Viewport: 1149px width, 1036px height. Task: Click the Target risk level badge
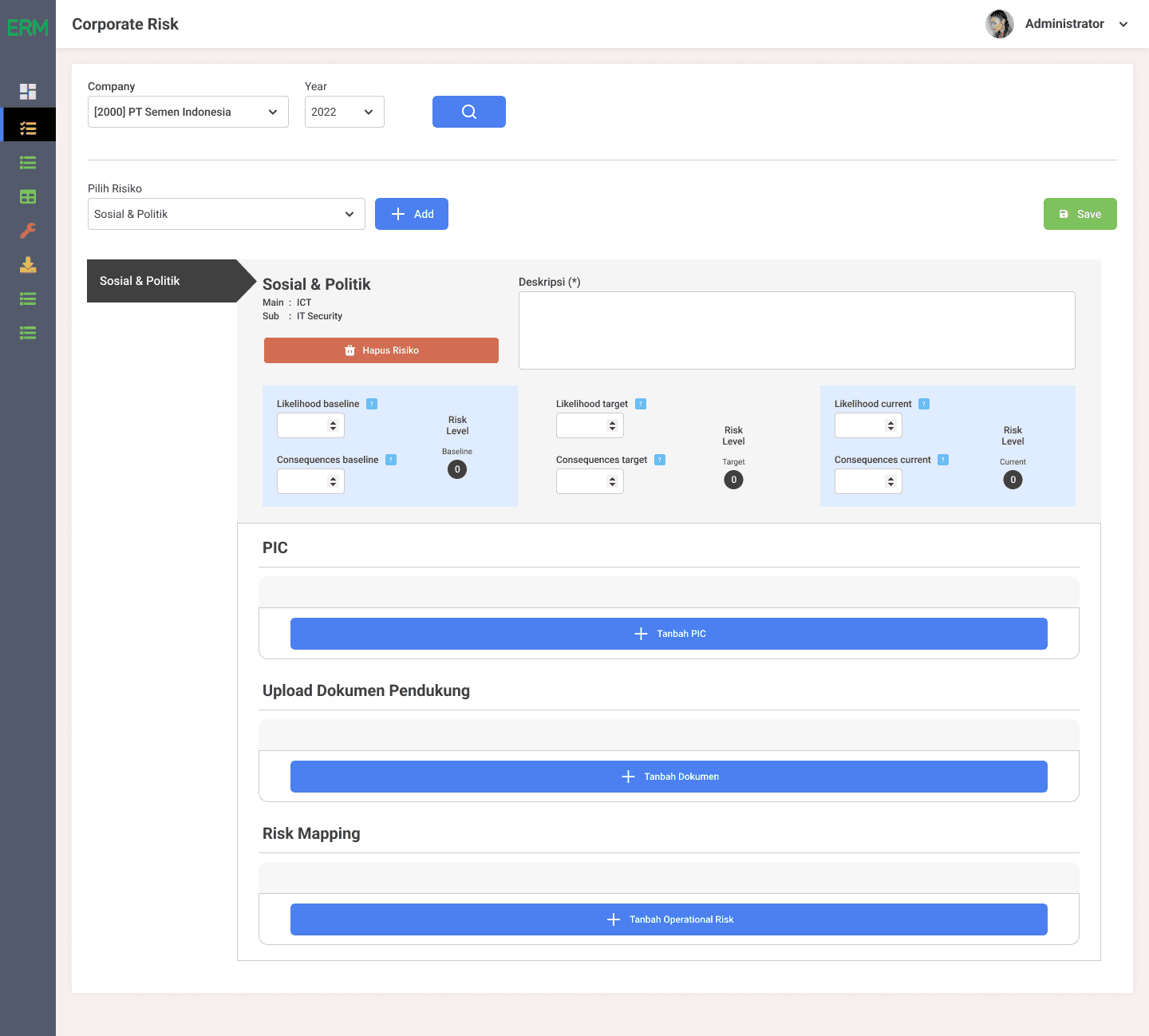click(x=733, y=480)
